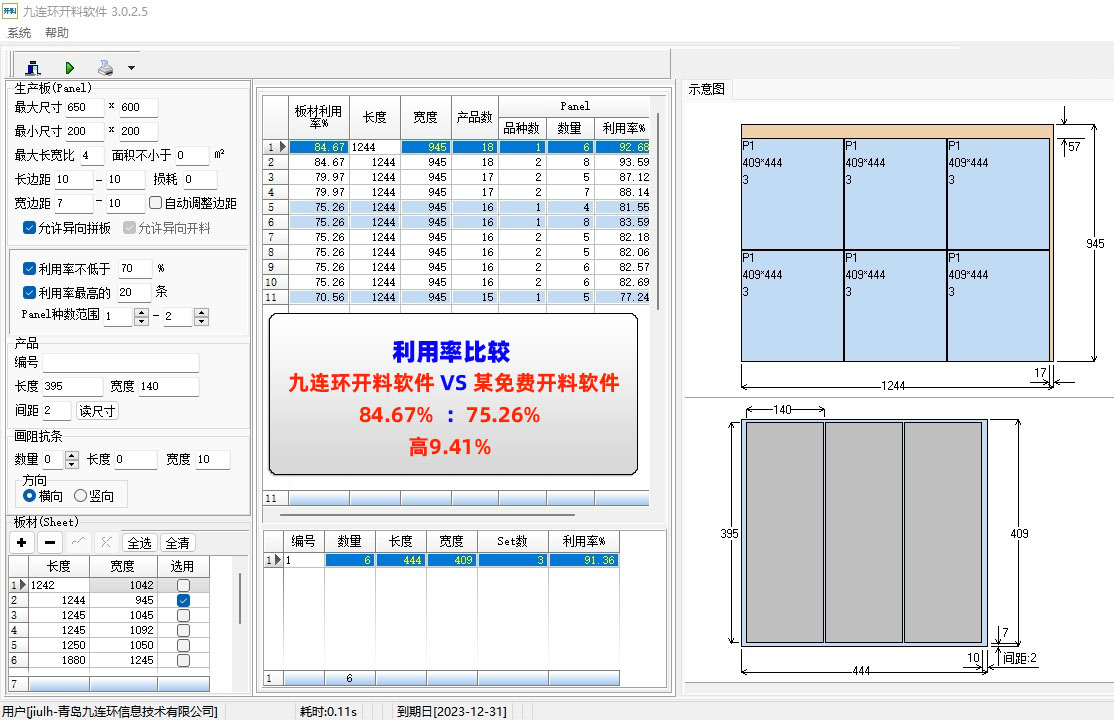Image resolution: width=1114 pixels, height=720 pixels.
Task: Click the 最大长宽比 input field
Action: click(x=92, y=155)
